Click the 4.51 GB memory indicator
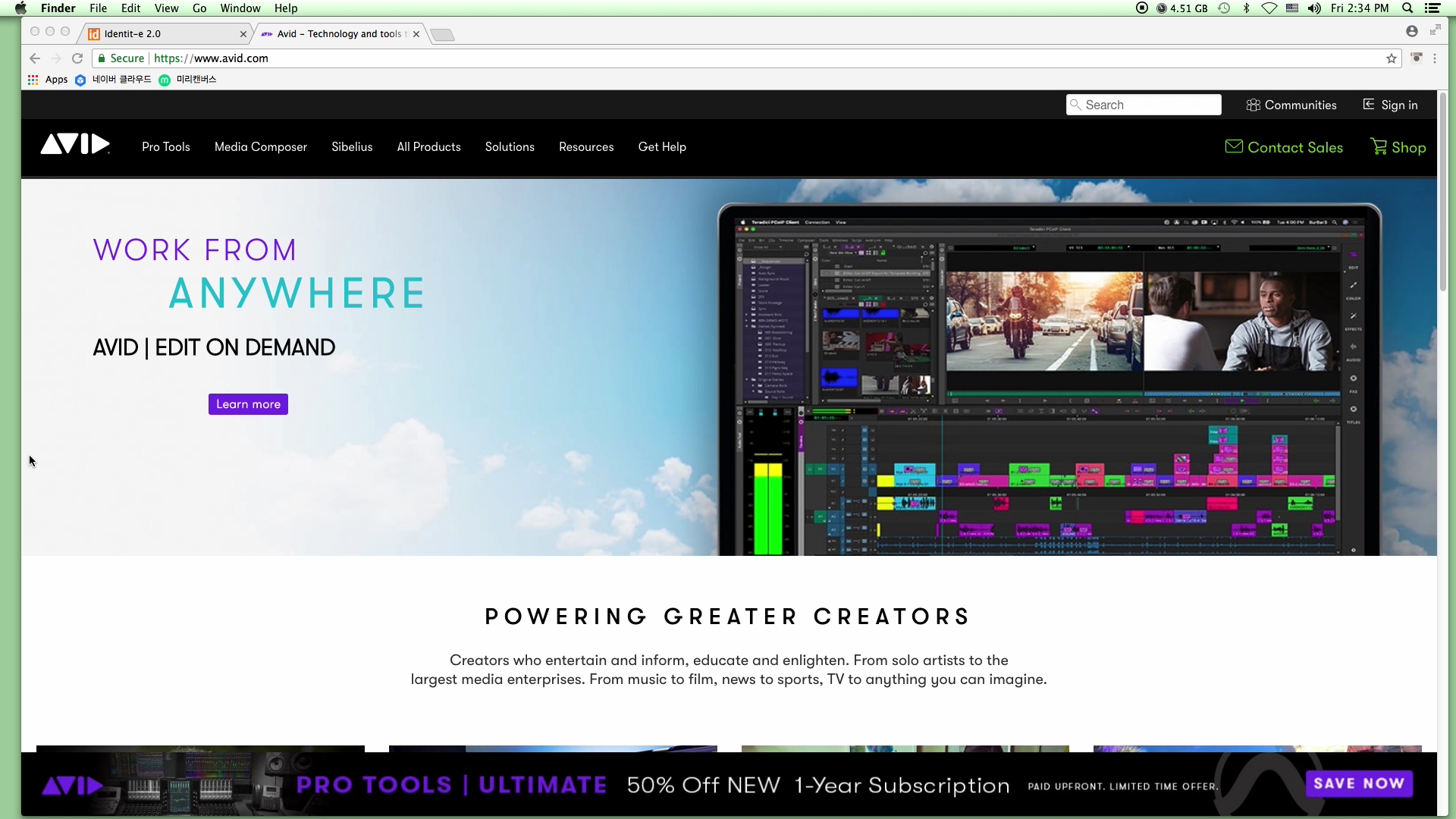1456x819 pixels. point(1182,8)
